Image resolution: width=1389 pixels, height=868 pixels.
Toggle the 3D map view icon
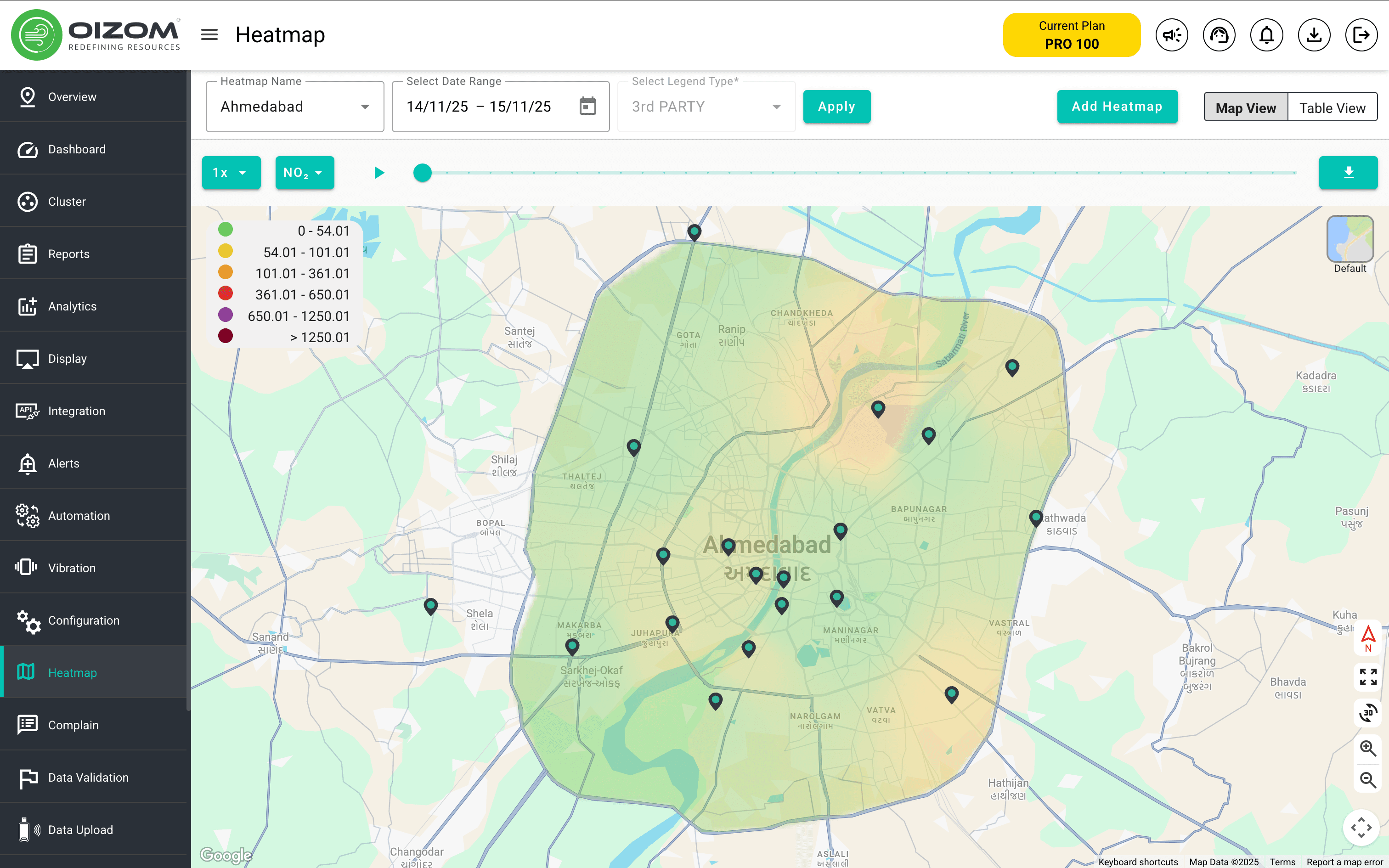pos(1368,712)
